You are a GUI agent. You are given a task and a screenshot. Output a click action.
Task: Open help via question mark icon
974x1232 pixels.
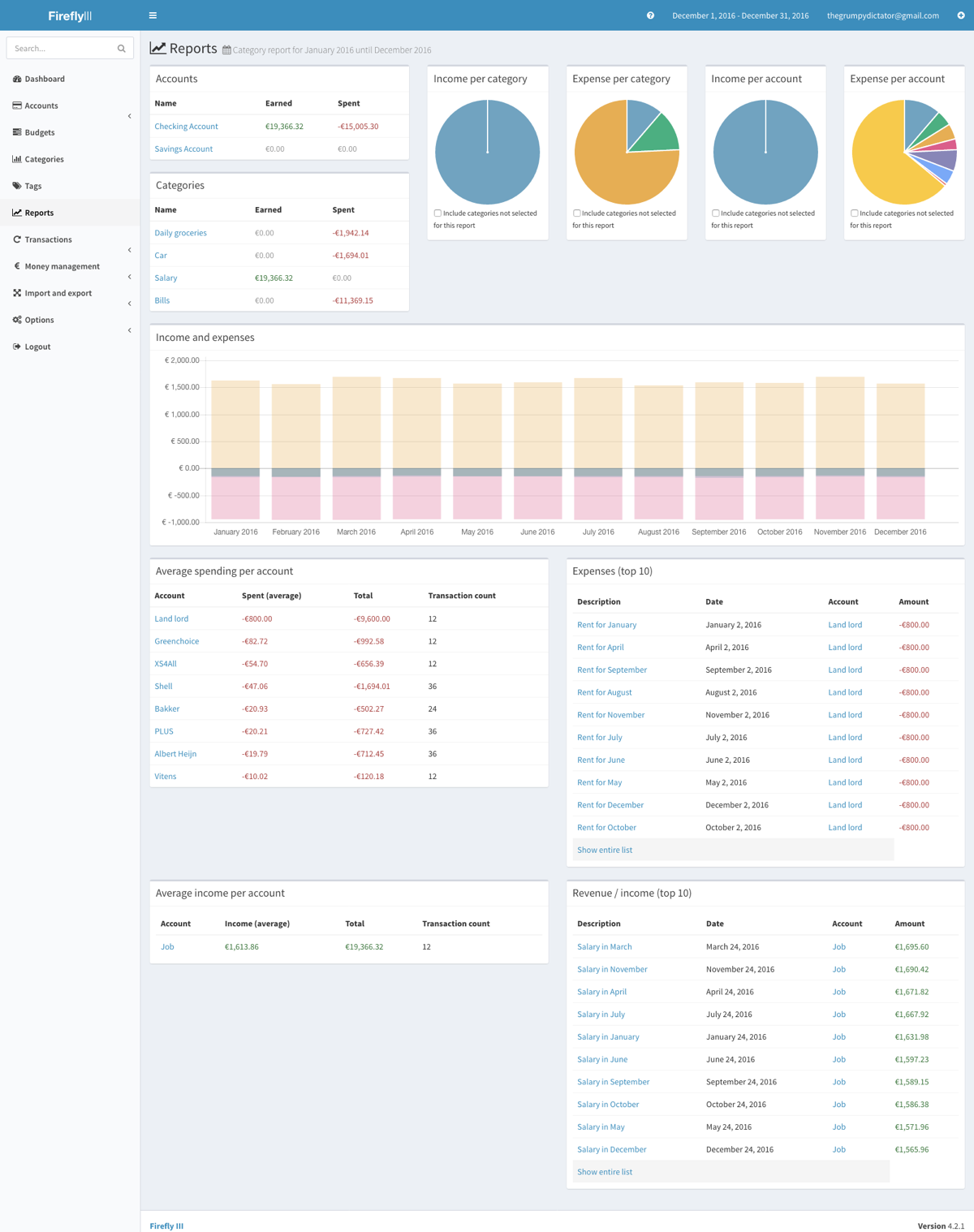tap(650, 15)
